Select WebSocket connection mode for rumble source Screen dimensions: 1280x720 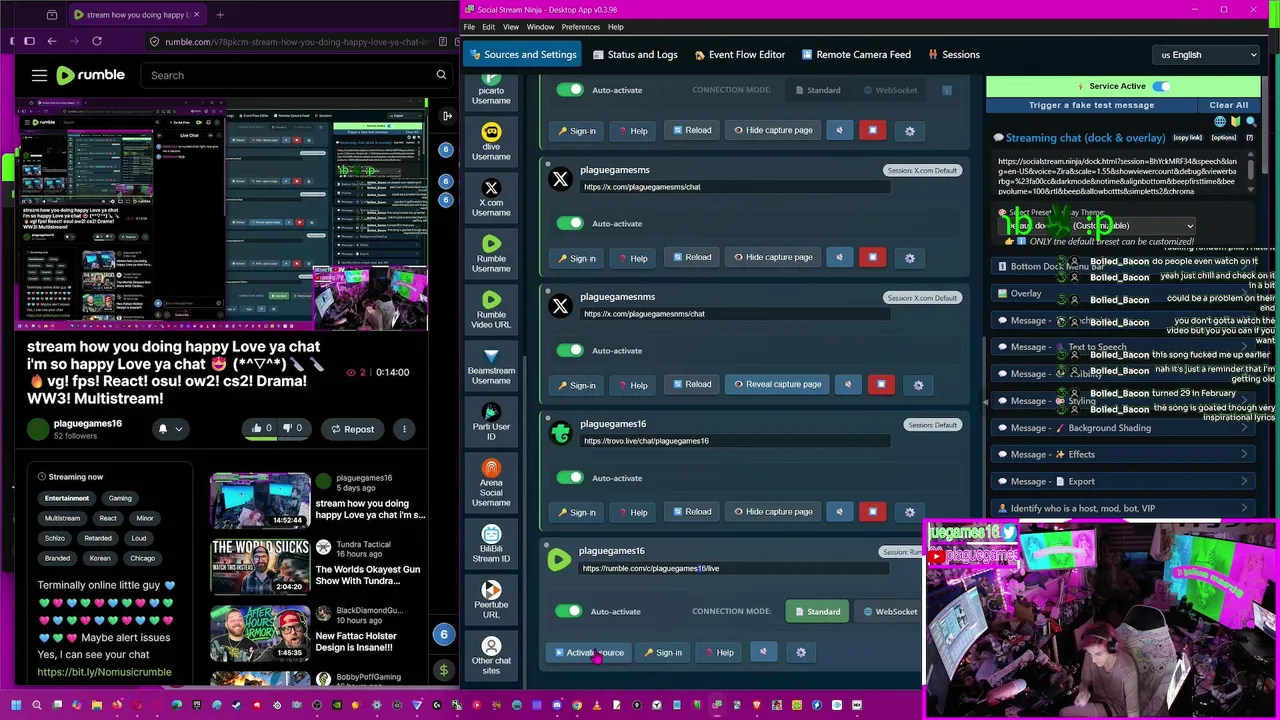(x=890, y=611)
